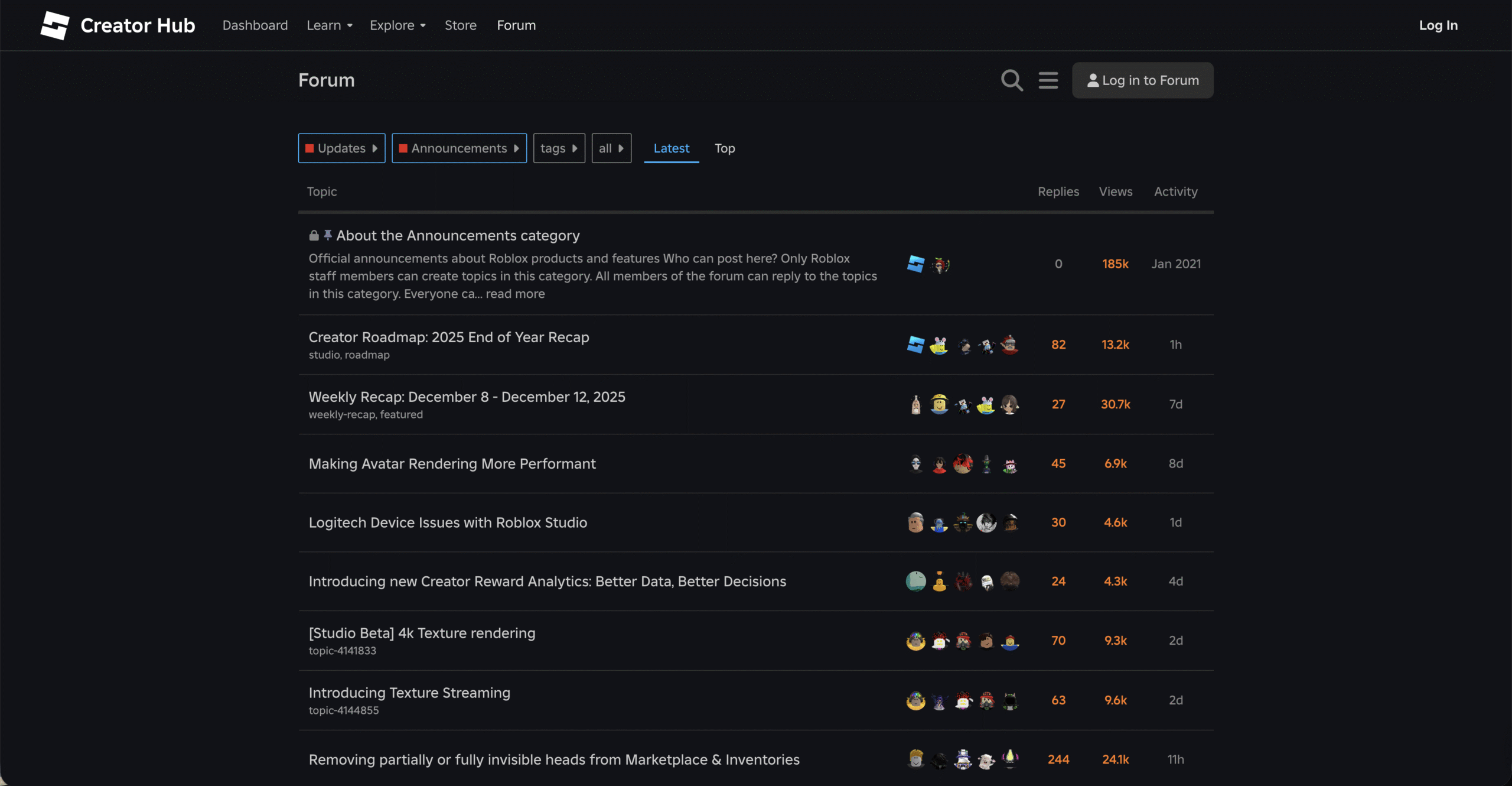Open Making Avatar Rendering More Performant topic
Viewport: 1512px width, 786px height.
(x=452, y=464)
